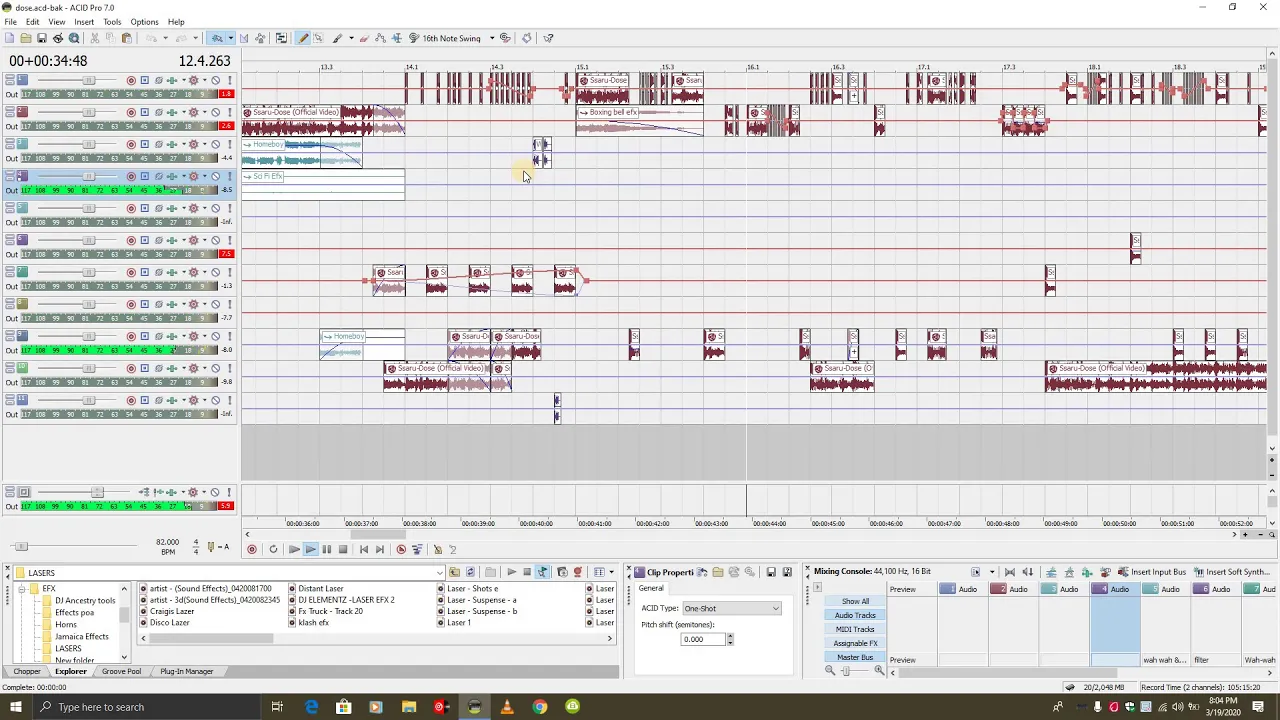Switch to the Plug-In Manager tab
This screenshot has height=720, width=1280.
coord(187,671)
